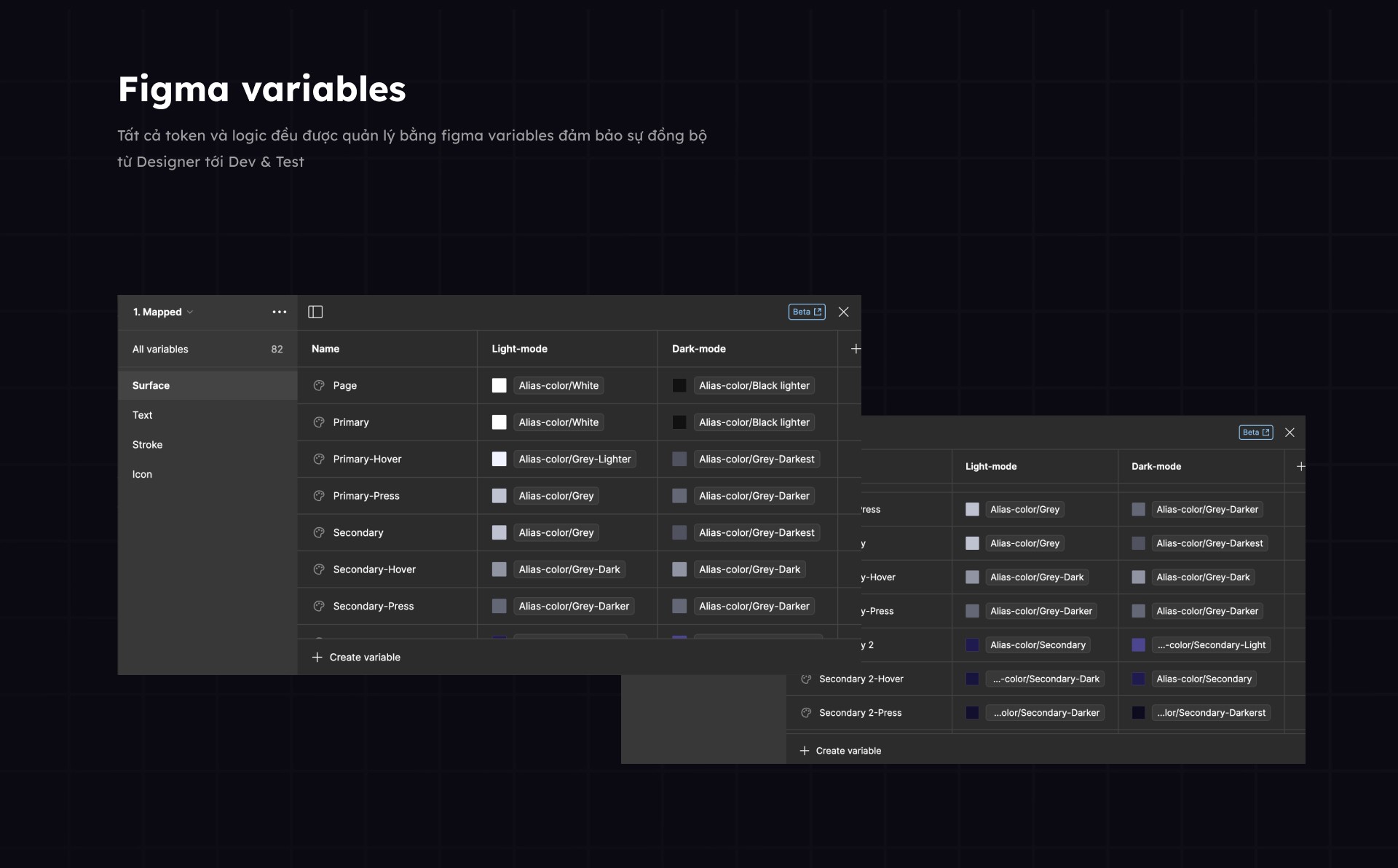Click the Alias-color/Grey-Lighter value for Primary-Hover
The height and width of the screenshot is (868, 1398).
pyautogui.click(x=575, y=459)
